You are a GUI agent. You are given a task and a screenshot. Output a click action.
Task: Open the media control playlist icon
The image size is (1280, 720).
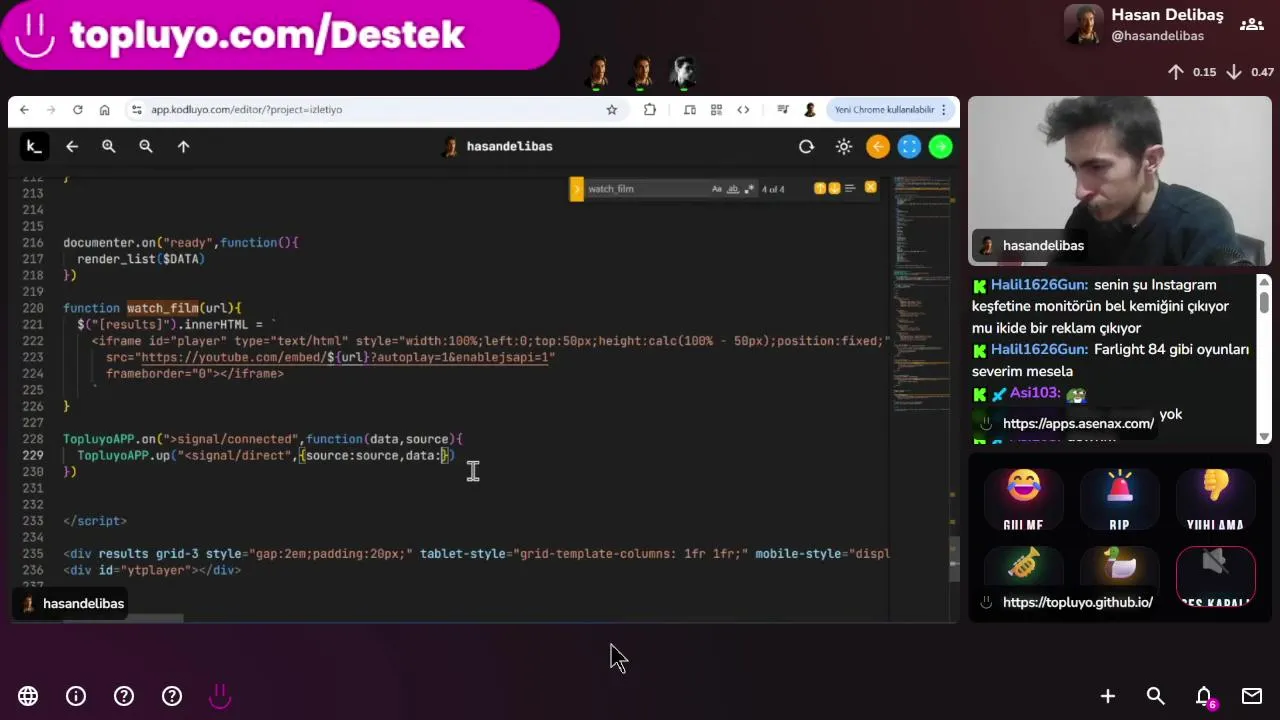pyautogui.click(x=783, y=110)
